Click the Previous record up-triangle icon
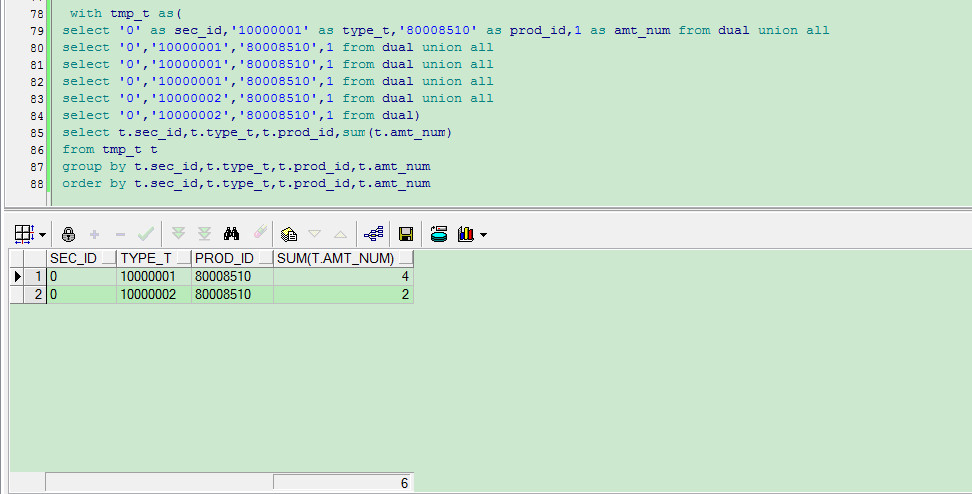This screenshot has width=972, height=494. click(340, 234)
